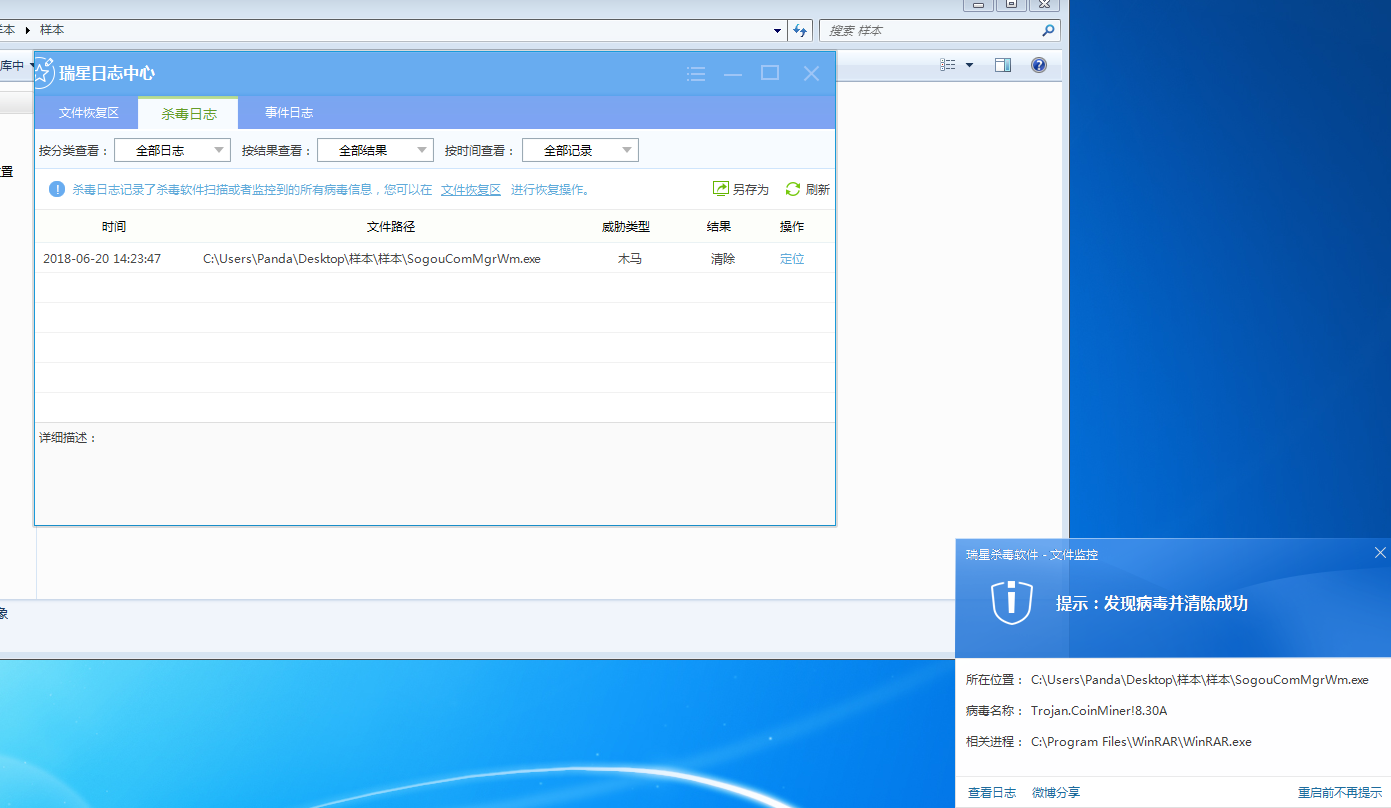Click 微博分享 in the notification popup

[1056, 792]
